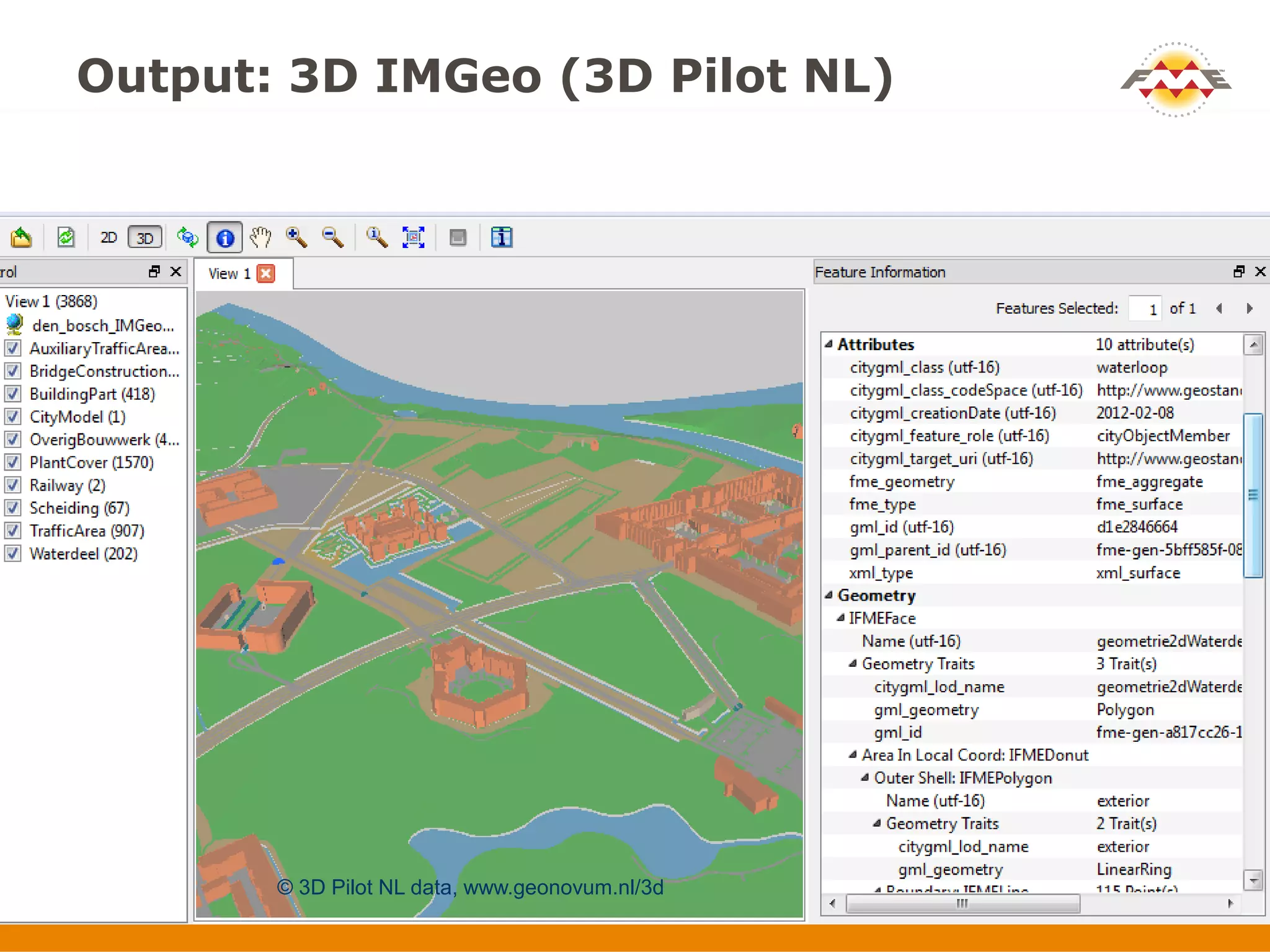The height and width of the screenshot is (952, 1270).
Task: Select the Pan hand tool
Action: pos(261,237)
